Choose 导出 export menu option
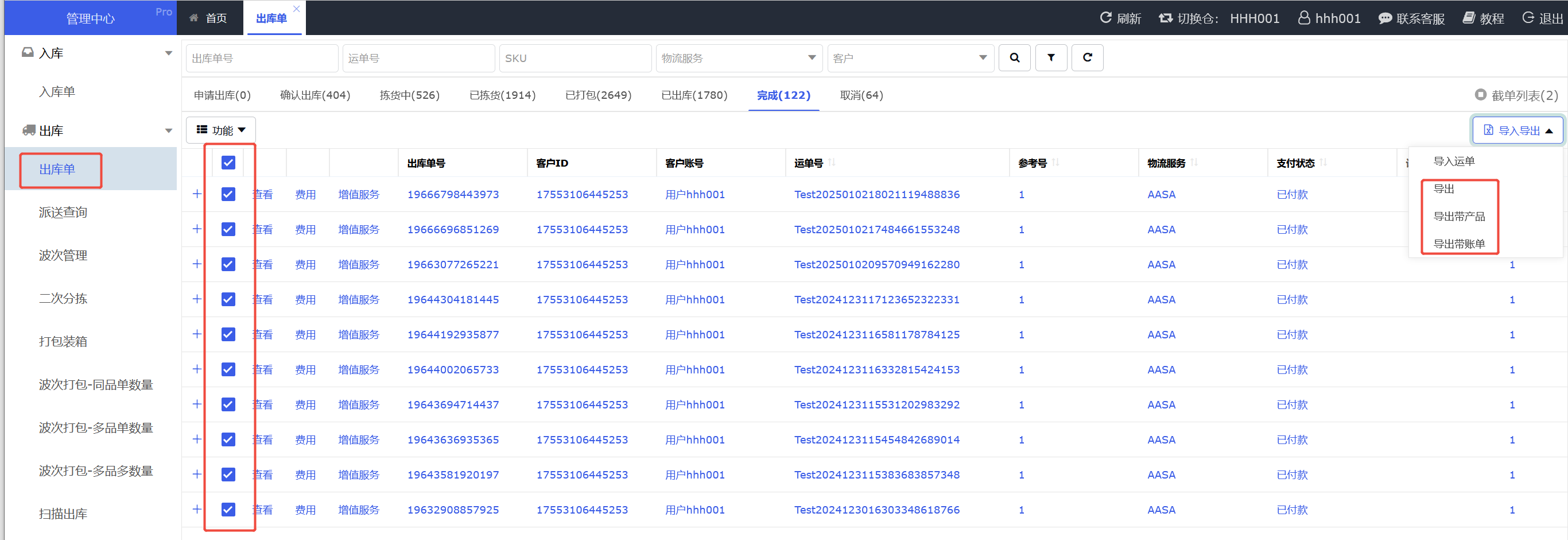1568x540 pixels. point(1443,189)
